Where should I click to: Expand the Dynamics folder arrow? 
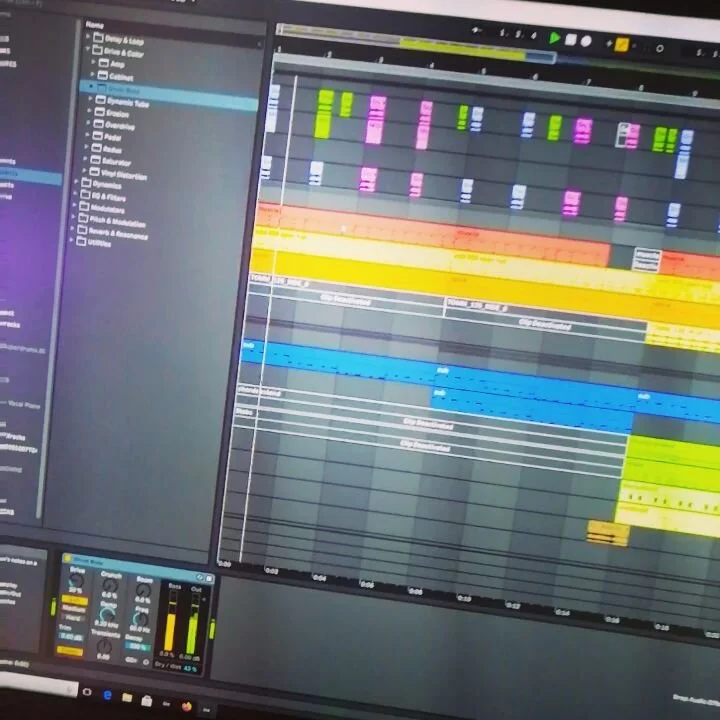point(76,181)
